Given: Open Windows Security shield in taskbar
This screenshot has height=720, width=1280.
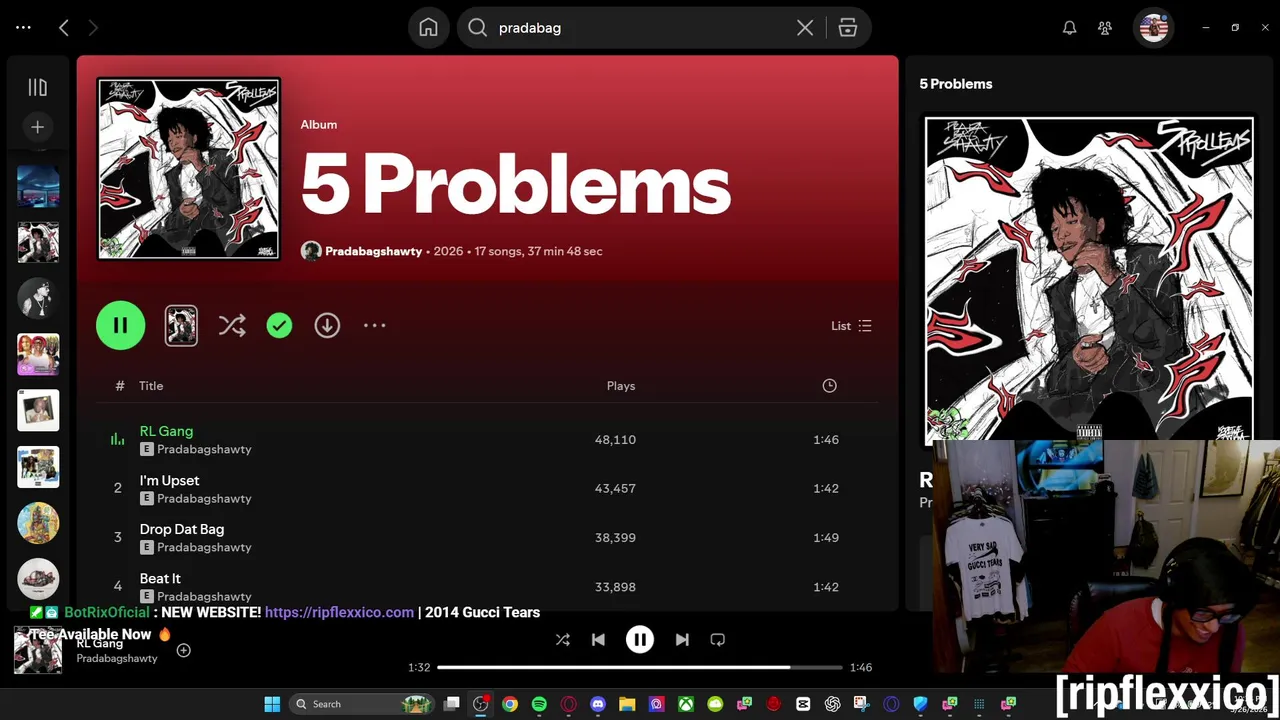Looking at the screenshot, I should pos(920,704).
